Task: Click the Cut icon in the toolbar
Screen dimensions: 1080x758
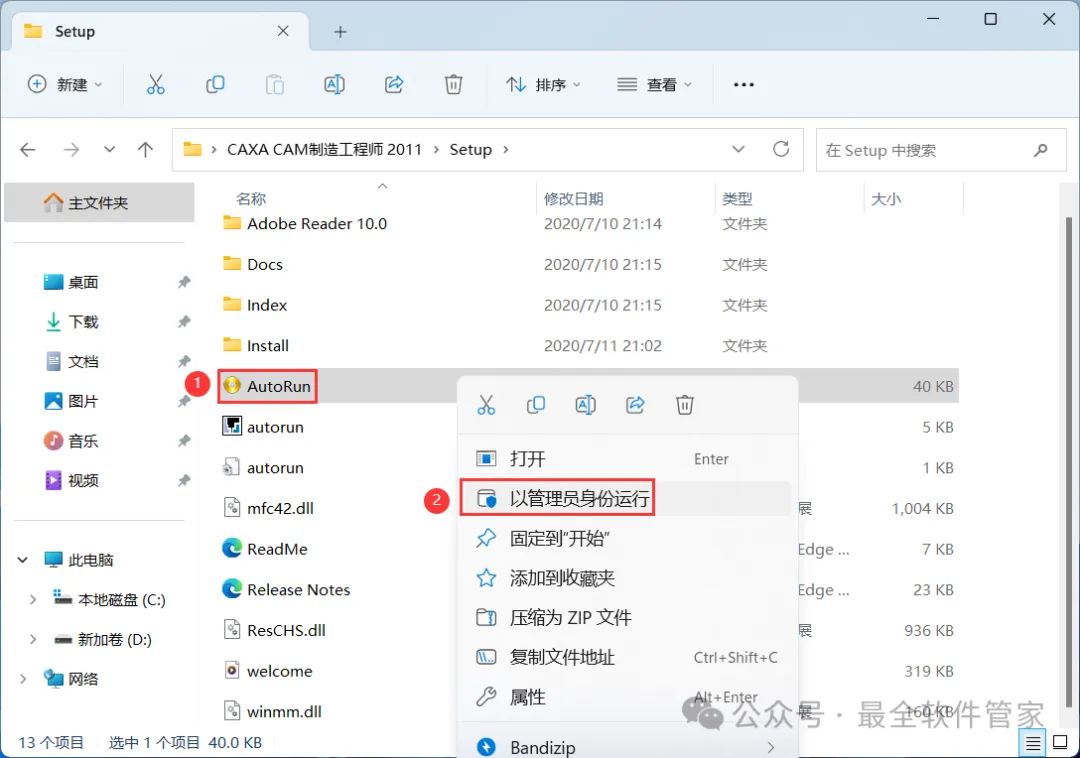Action: pyautogui.click(x=156, y=85)
